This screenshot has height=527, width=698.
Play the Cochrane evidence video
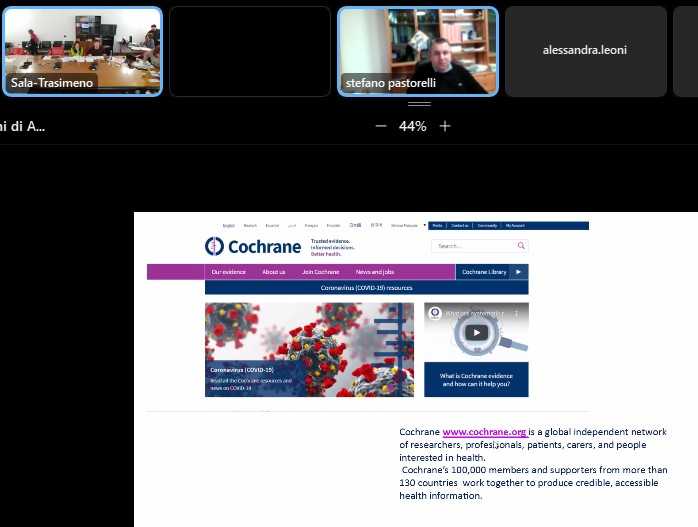click(x=476, y=332)
